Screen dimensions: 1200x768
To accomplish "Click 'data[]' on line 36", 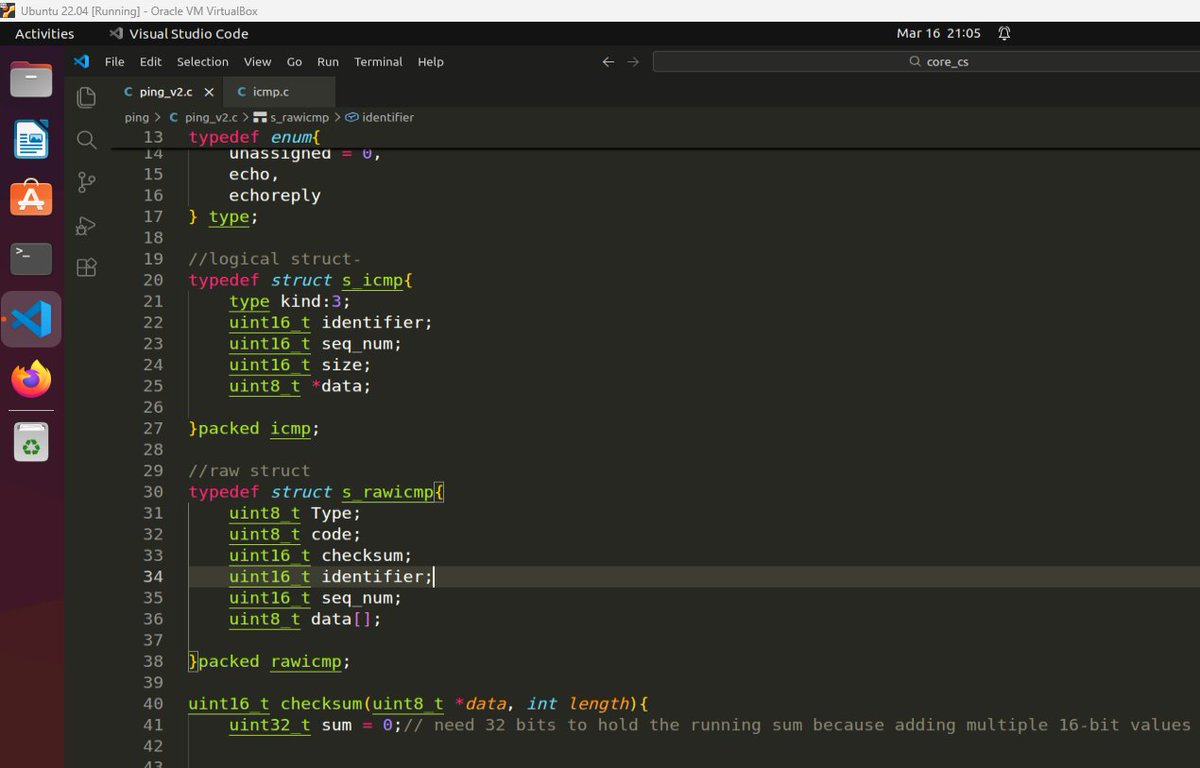I will [x=341, y=619].
